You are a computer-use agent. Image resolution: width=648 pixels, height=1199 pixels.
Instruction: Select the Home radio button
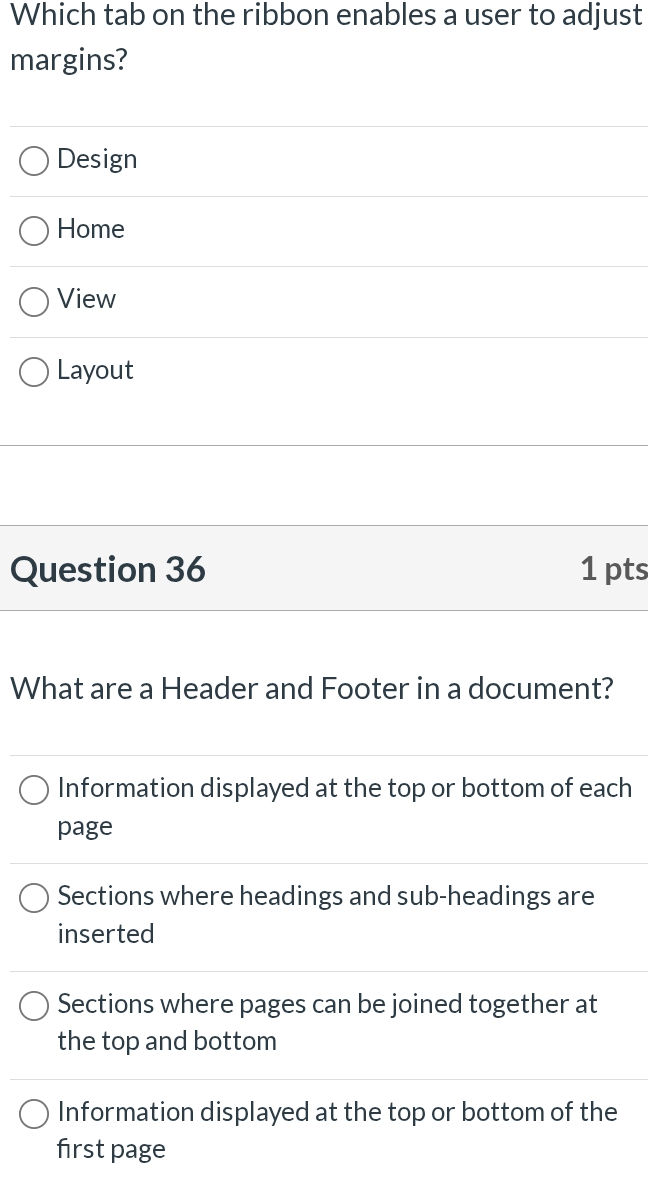pos(33,231)
